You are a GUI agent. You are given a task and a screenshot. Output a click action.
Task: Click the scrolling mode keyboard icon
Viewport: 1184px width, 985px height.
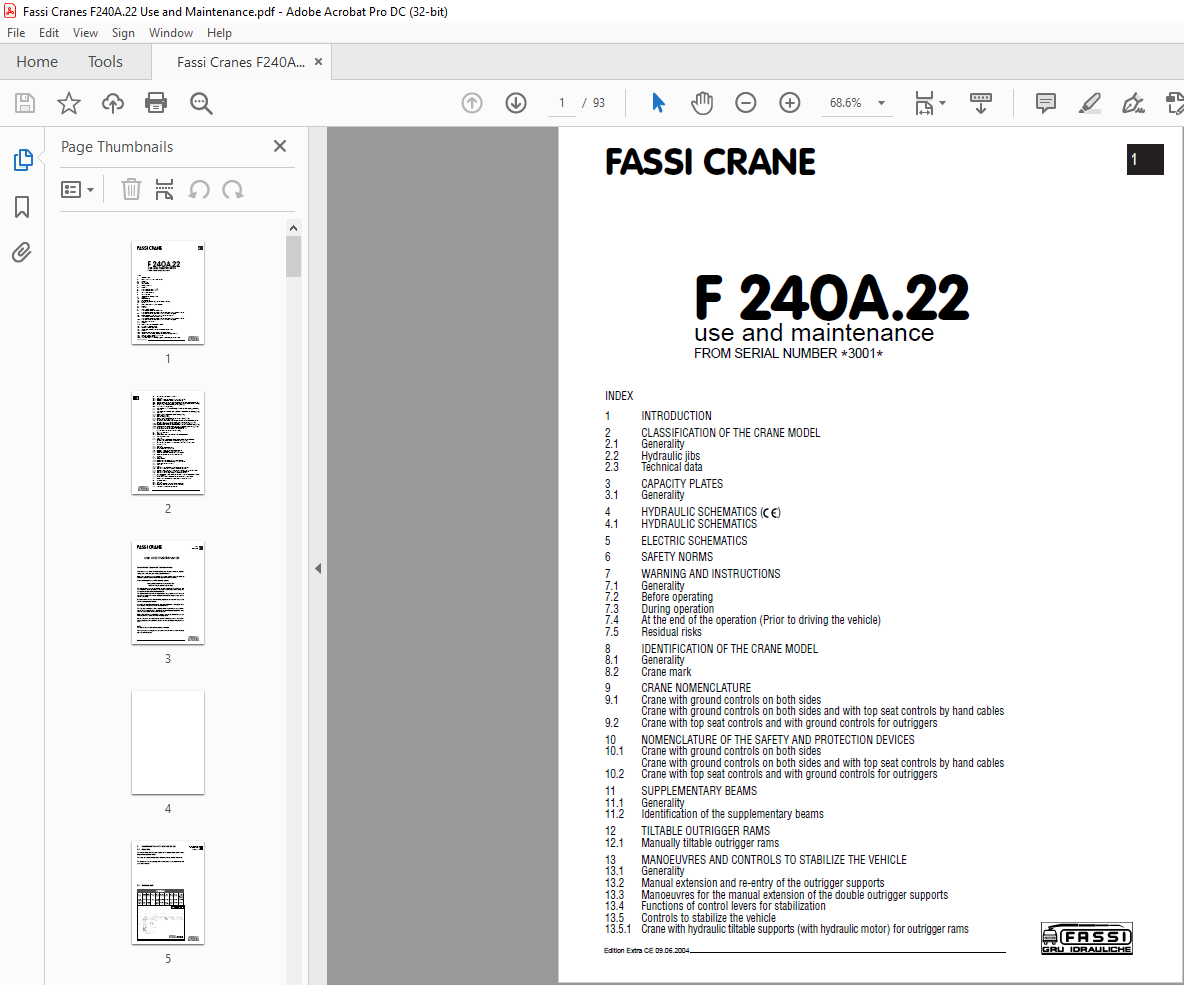(981, 103)
